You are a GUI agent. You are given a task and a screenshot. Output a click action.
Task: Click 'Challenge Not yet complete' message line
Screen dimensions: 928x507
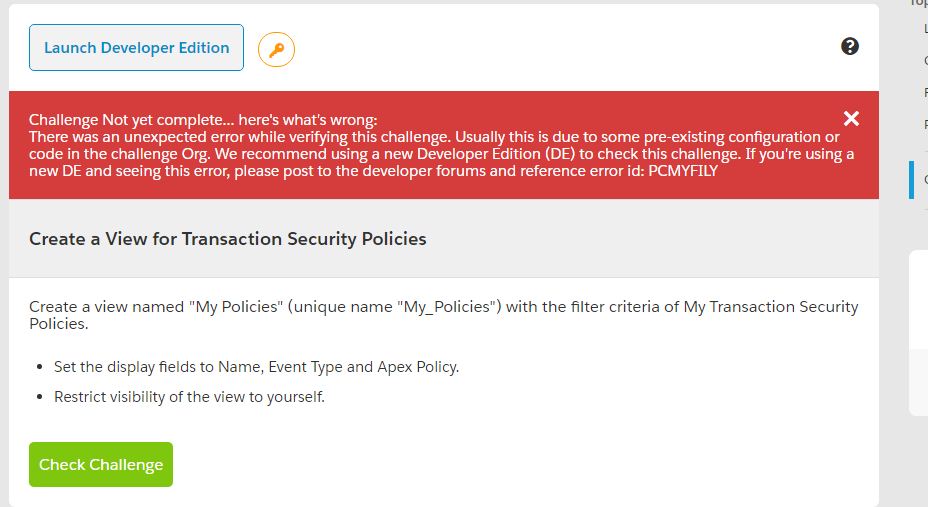(x=203, y=120)
